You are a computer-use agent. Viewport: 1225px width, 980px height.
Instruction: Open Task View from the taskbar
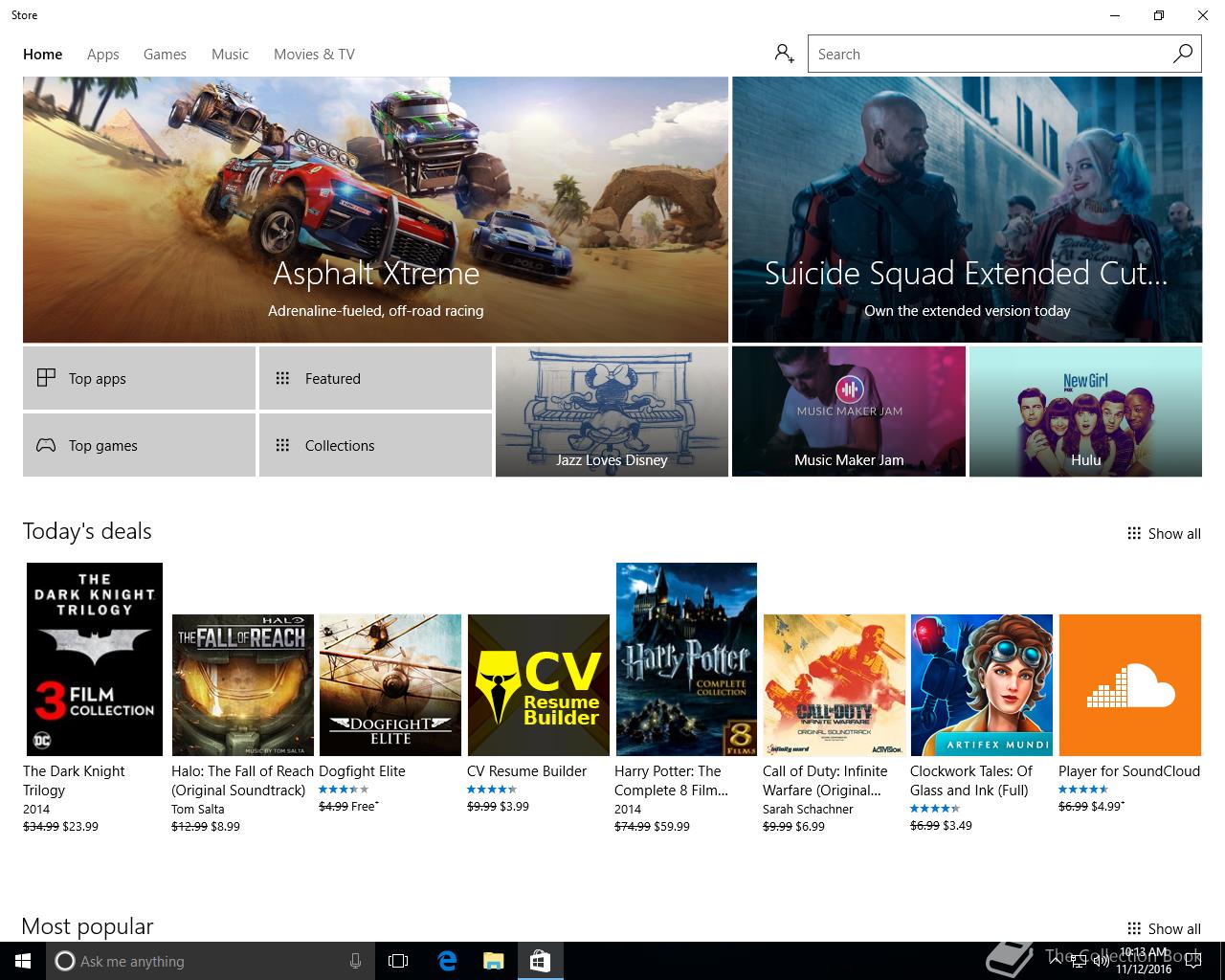pos(398,961)
